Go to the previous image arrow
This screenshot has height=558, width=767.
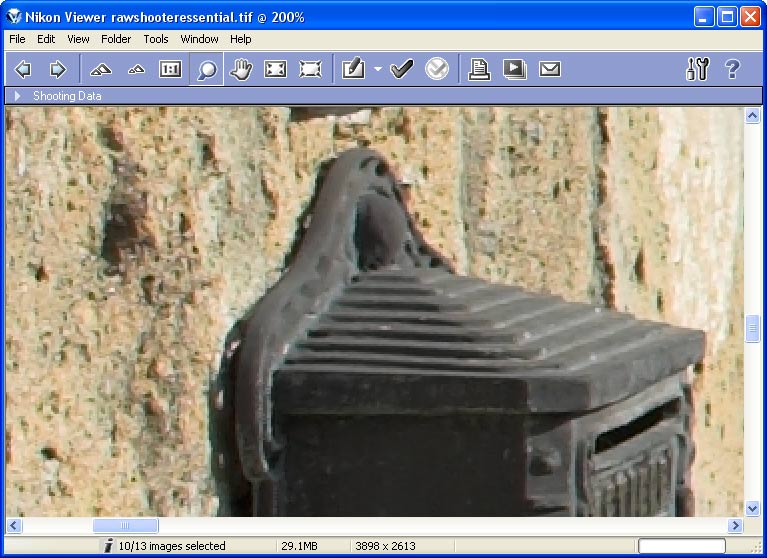tap(23, 69)
